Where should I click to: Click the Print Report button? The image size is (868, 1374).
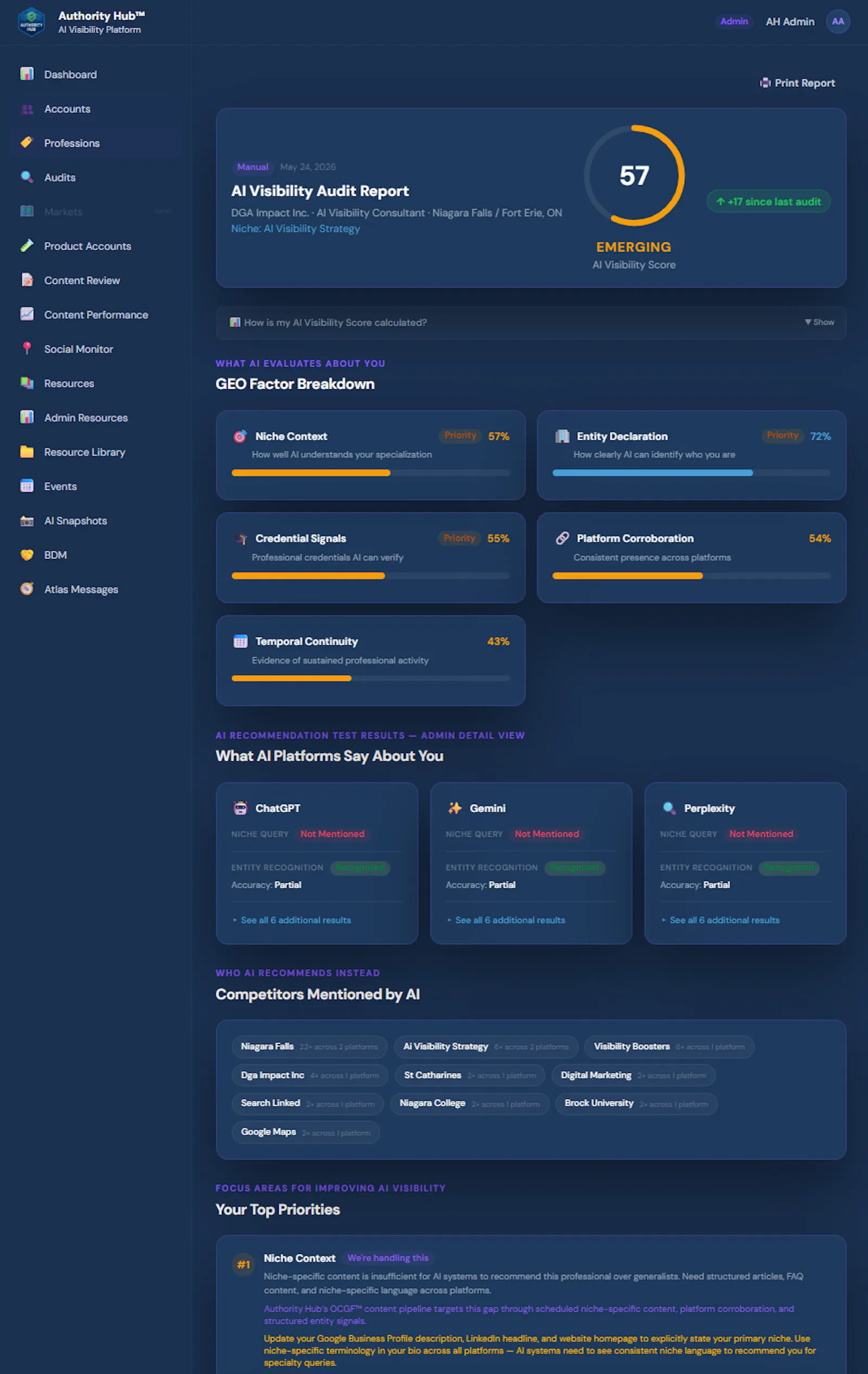797,84
